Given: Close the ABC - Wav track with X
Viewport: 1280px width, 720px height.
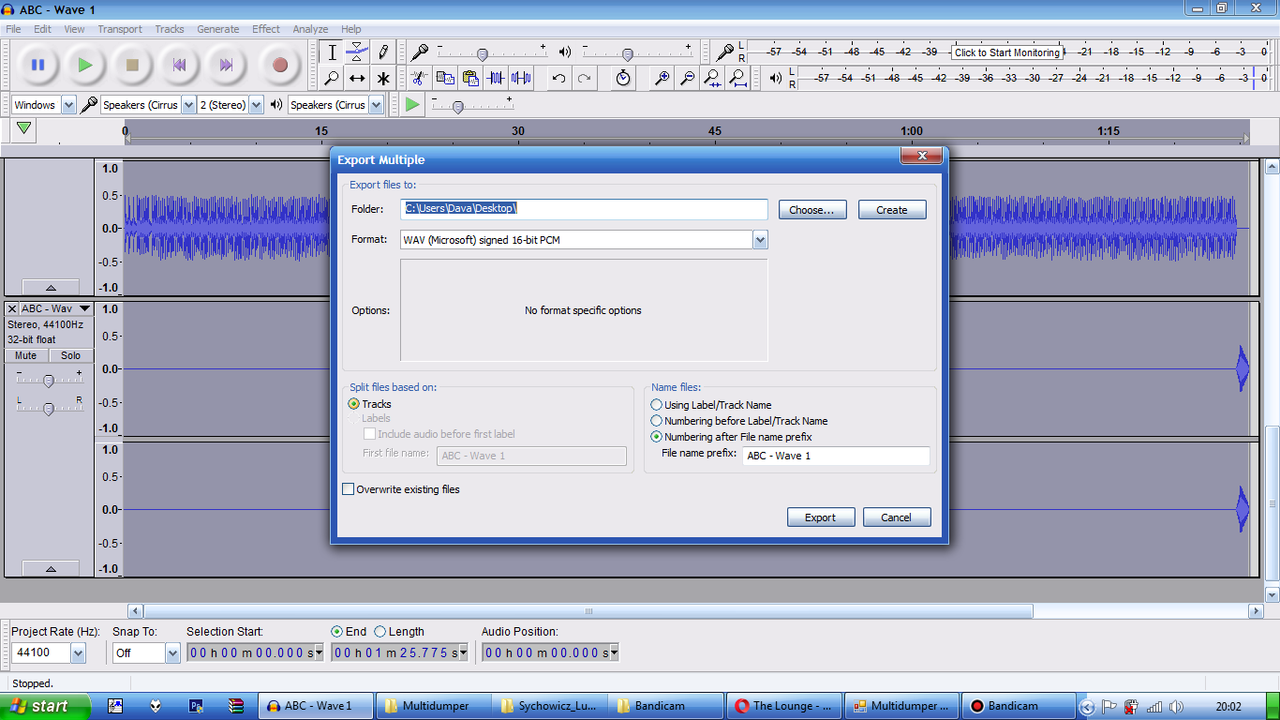Looking at the screenshot, I should click(12, 309).
